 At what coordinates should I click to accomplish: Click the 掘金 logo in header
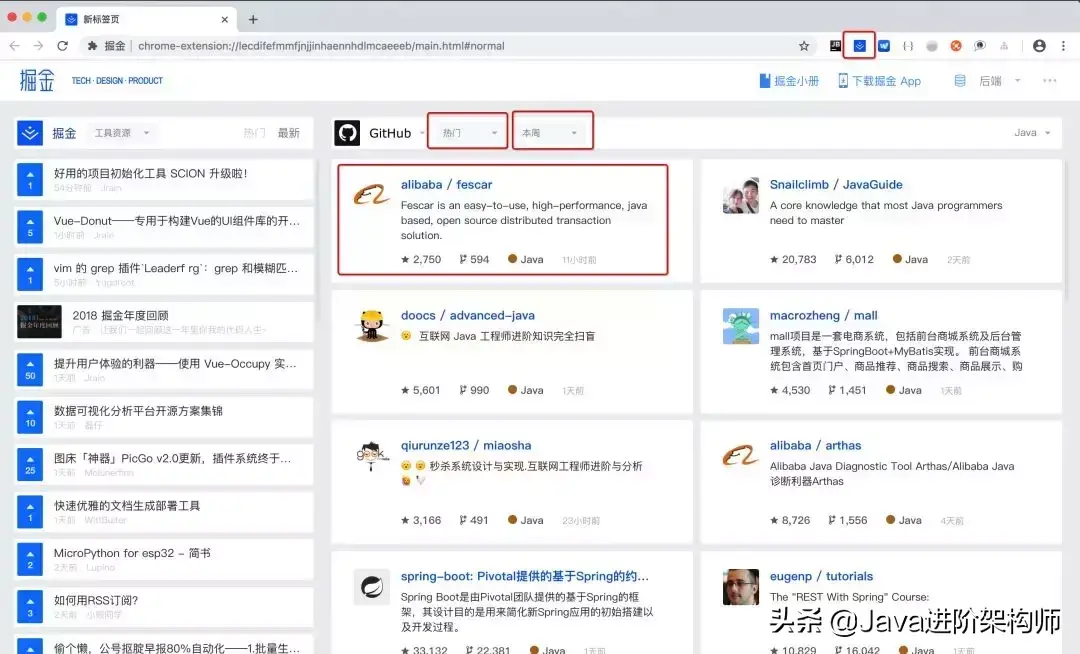37,81
